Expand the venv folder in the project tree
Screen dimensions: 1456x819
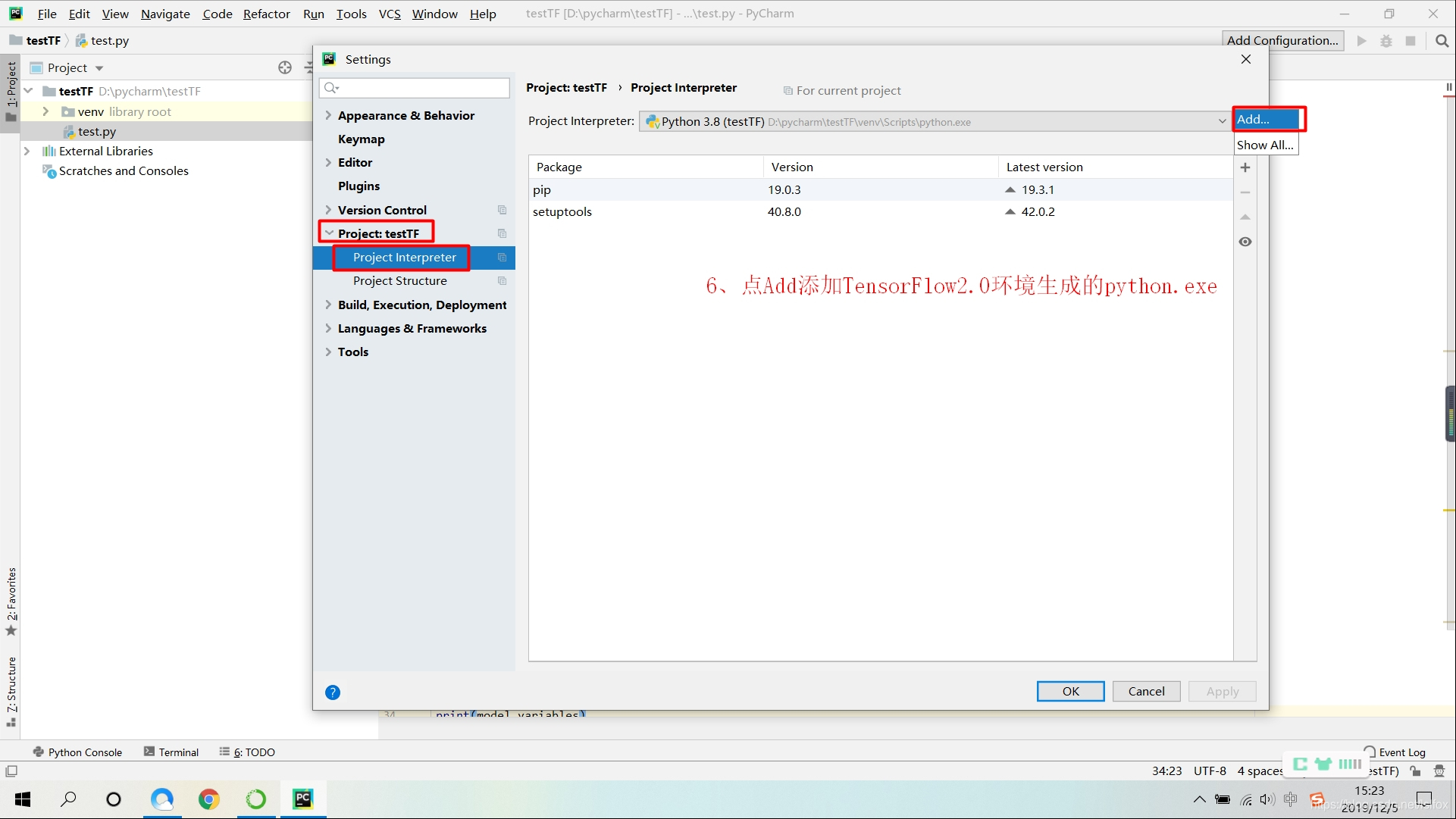pos(45,111)
